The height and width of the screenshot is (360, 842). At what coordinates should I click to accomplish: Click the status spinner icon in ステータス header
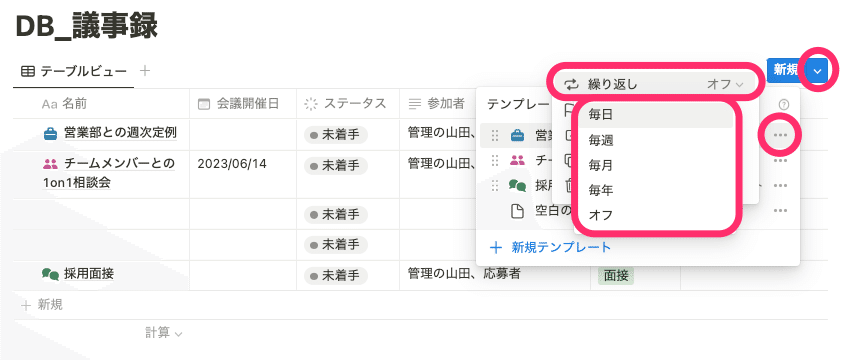click(x=311, y=104)
